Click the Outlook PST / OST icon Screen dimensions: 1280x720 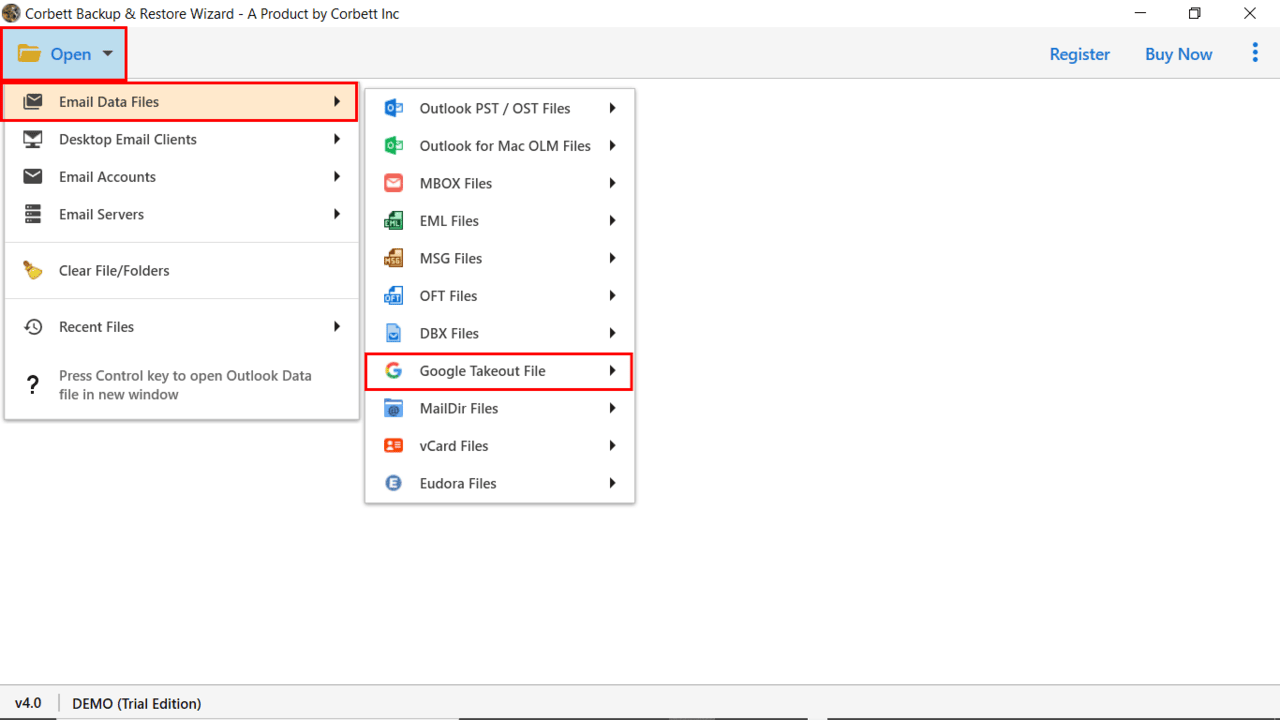point(394,108)
